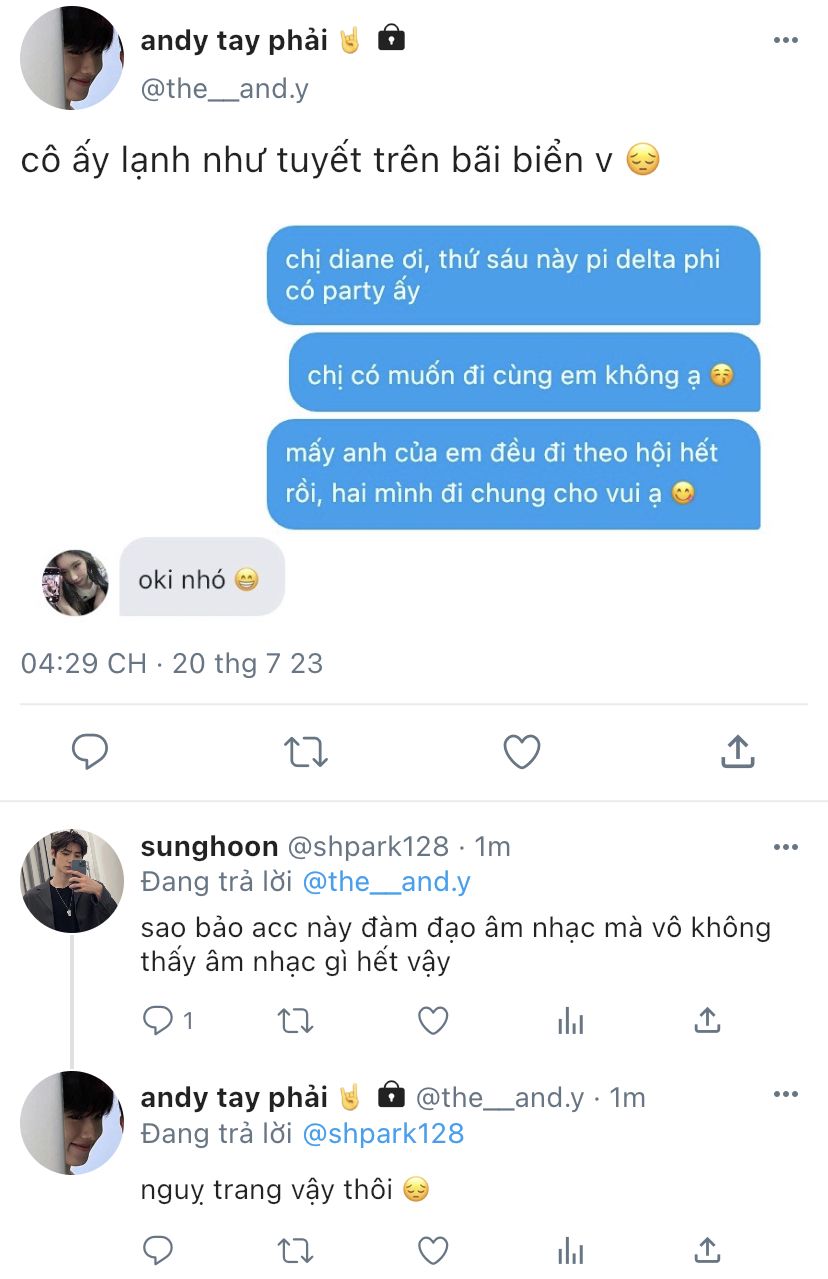Open @shpark128 mention link in andy's reply

pyautogui.click(x=383, y=1133)
